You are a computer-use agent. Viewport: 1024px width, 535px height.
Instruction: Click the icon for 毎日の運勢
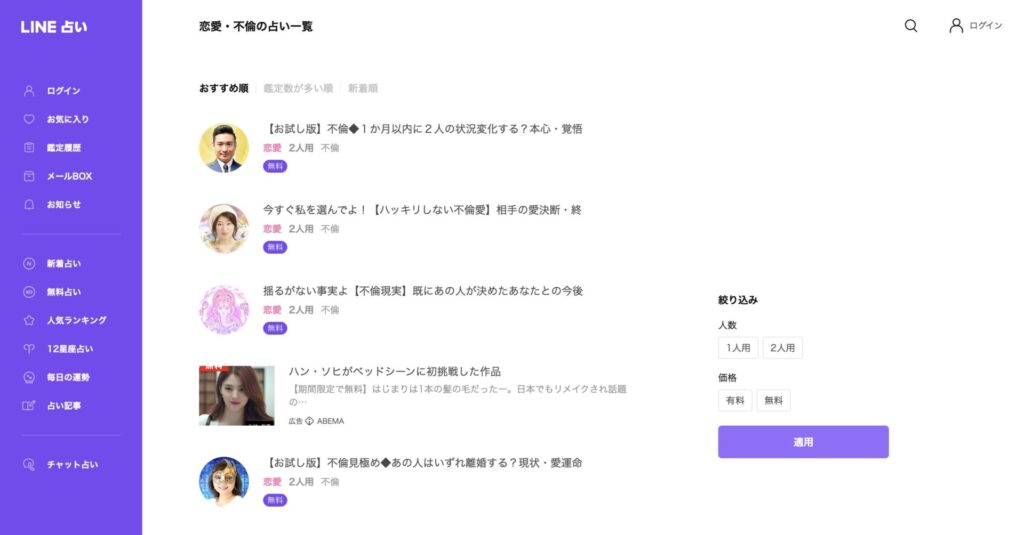click(x=29, y=377)
